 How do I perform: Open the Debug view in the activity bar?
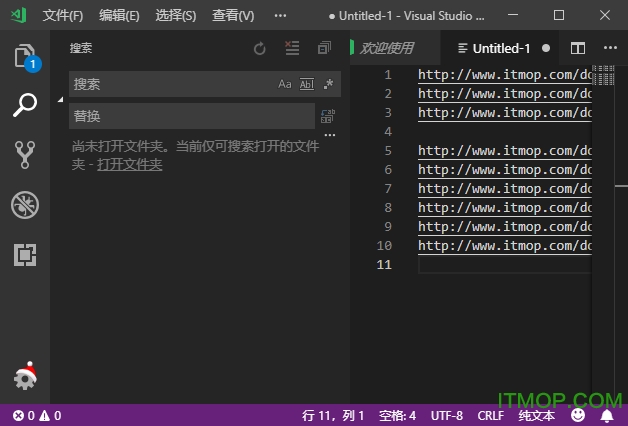click(x=25, y=205)
